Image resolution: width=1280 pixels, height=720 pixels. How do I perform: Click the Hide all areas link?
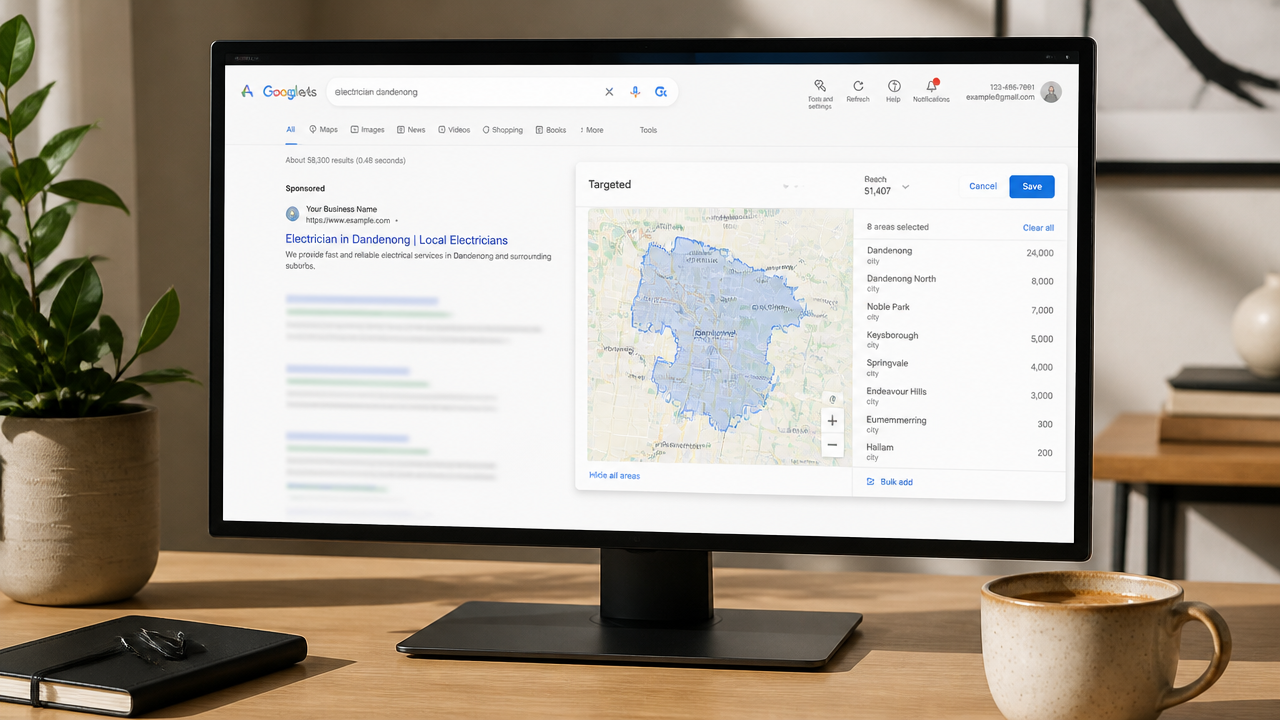(x=615, y=476)
